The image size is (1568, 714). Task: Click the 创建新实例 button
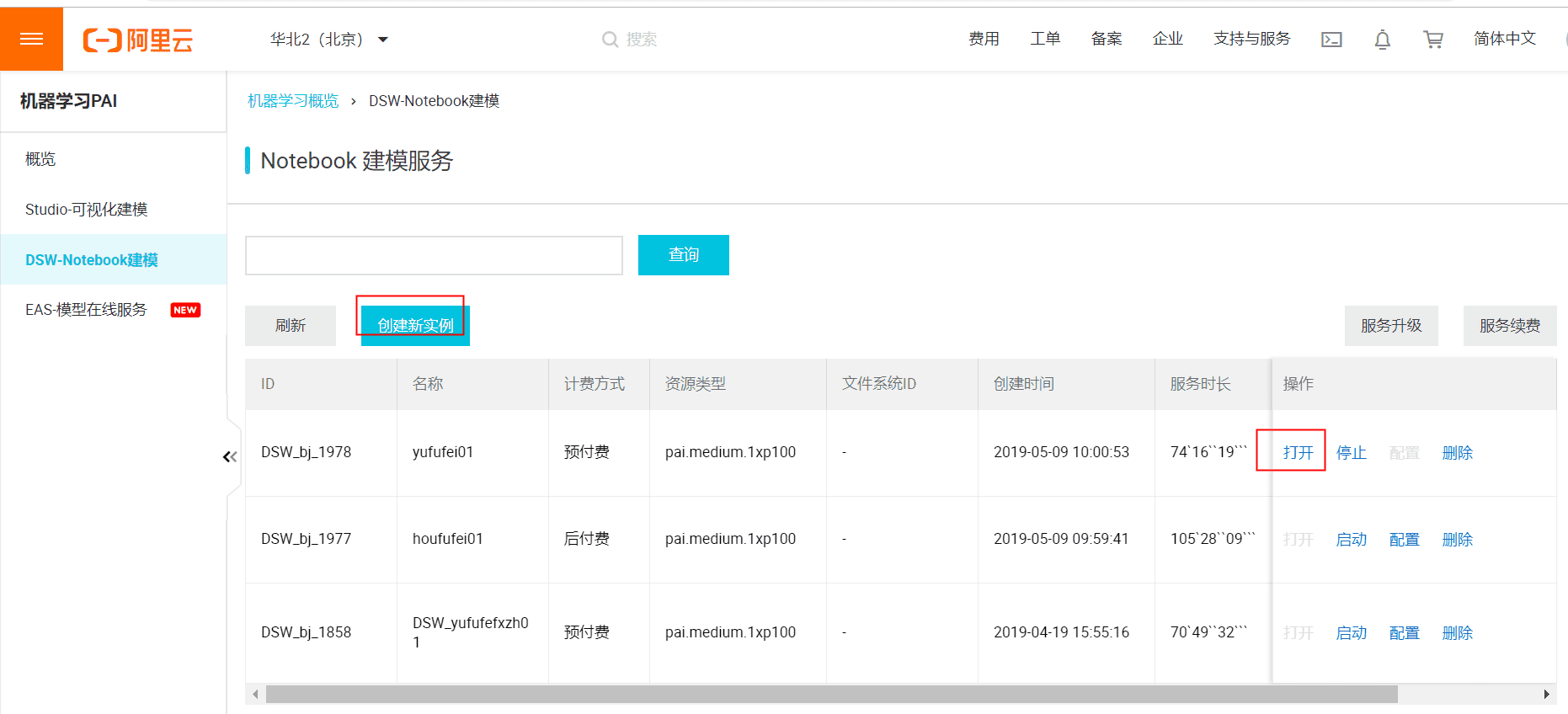point(415,326)
